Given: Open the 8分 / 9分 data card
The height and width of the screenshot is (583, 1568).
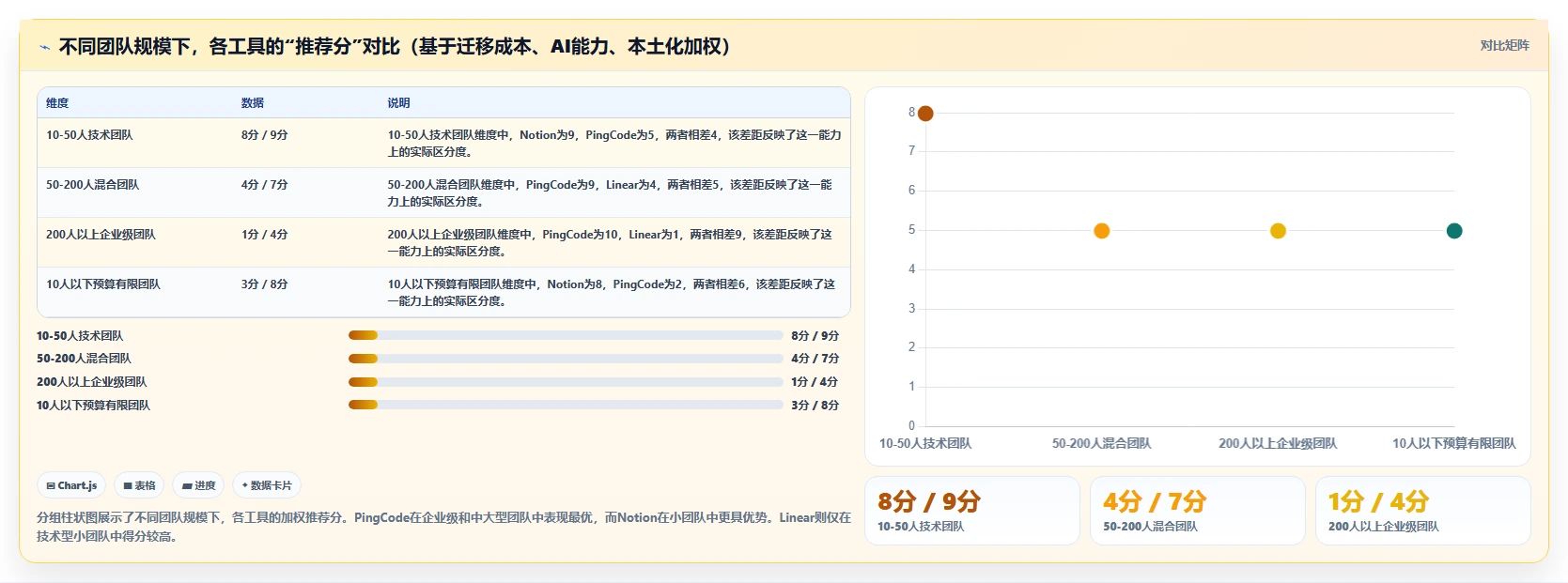Looking at the screenshot, I should tap(972, 511).
